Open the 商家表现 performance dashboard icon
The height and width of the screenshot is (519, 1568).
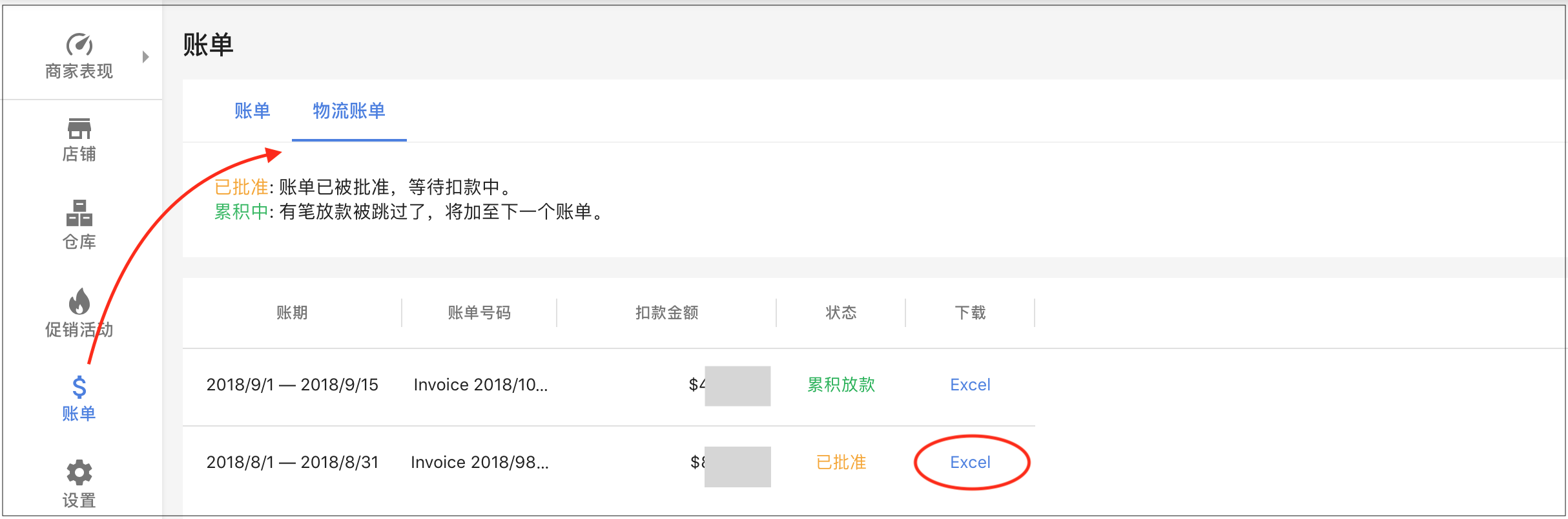pyautogui.click(x=79, y=44)
